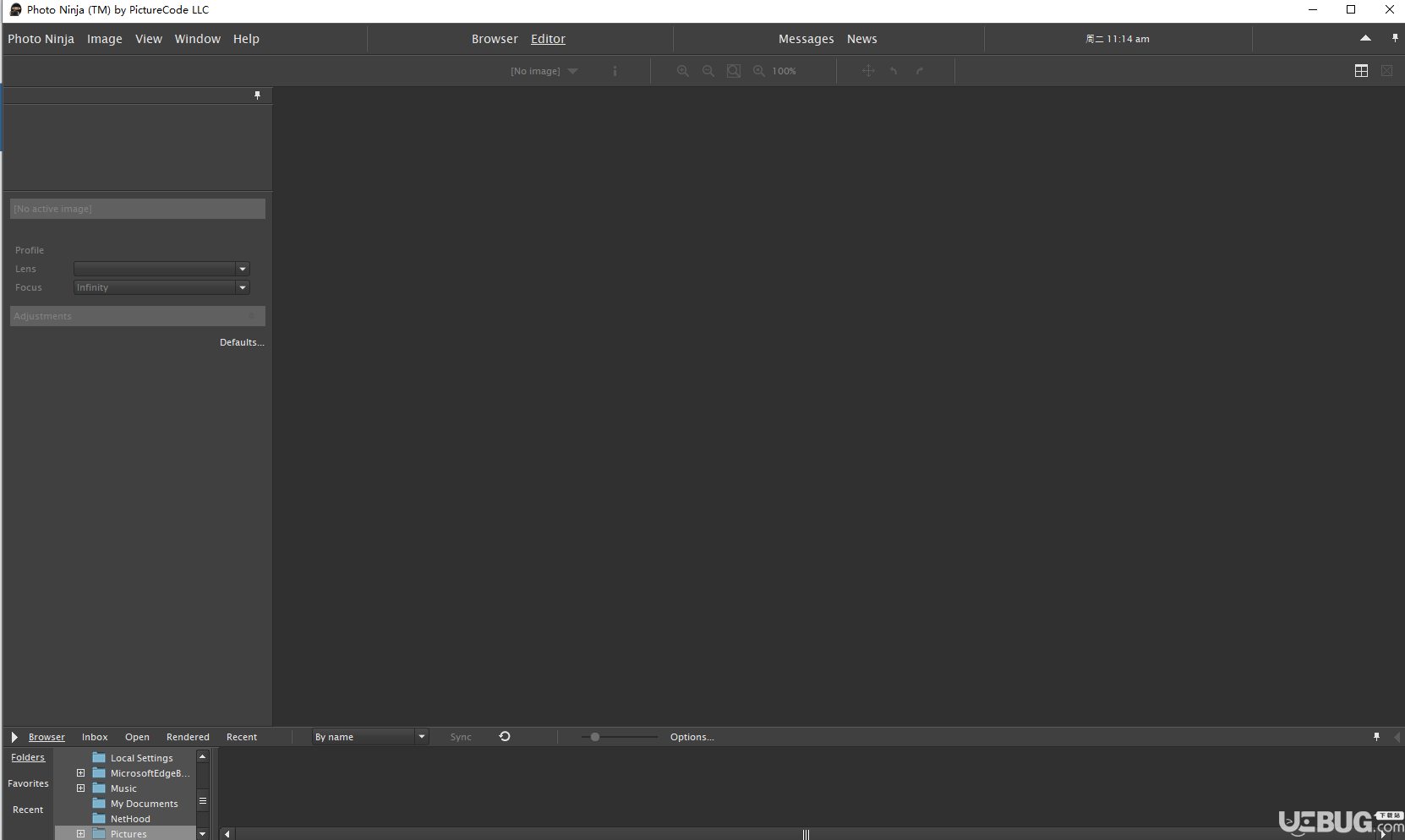The width and height of the screenshot is (1405, 840).
Task: Click the refresh icon next to Sync
Action: click(505, 737)
